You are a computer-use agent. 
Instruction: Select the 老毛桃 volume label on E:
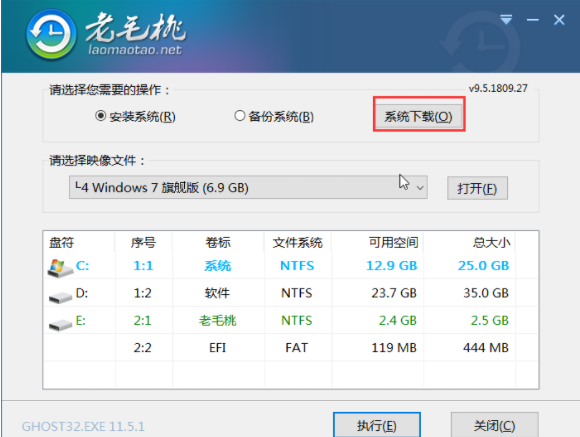click(x=218, y=320)
